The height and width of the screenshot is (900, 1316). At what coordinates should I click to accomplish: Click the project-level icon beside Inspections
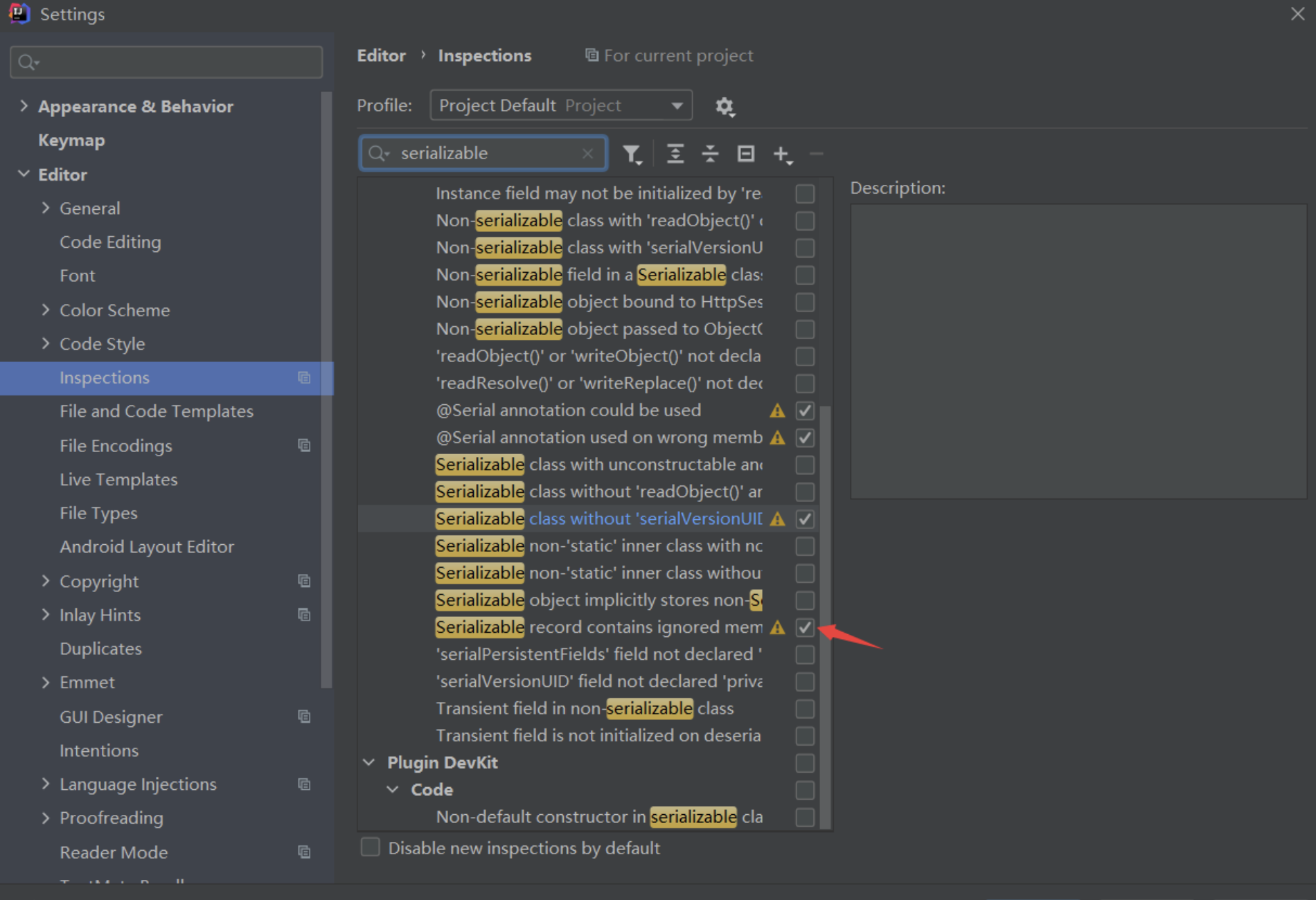click(304, 378)
